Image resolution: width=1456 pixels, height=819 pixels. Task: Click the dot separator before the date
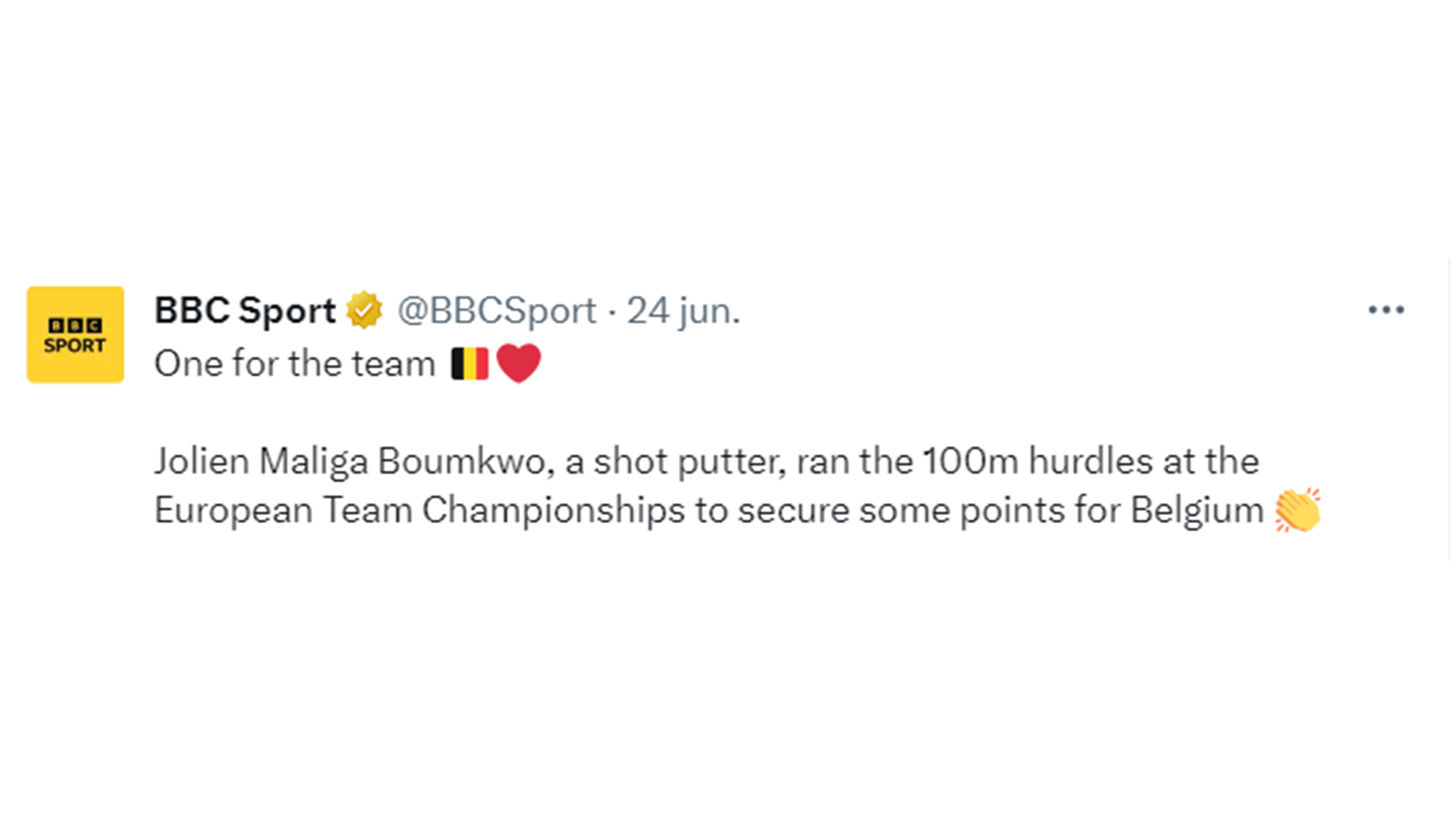pos(612,311)
